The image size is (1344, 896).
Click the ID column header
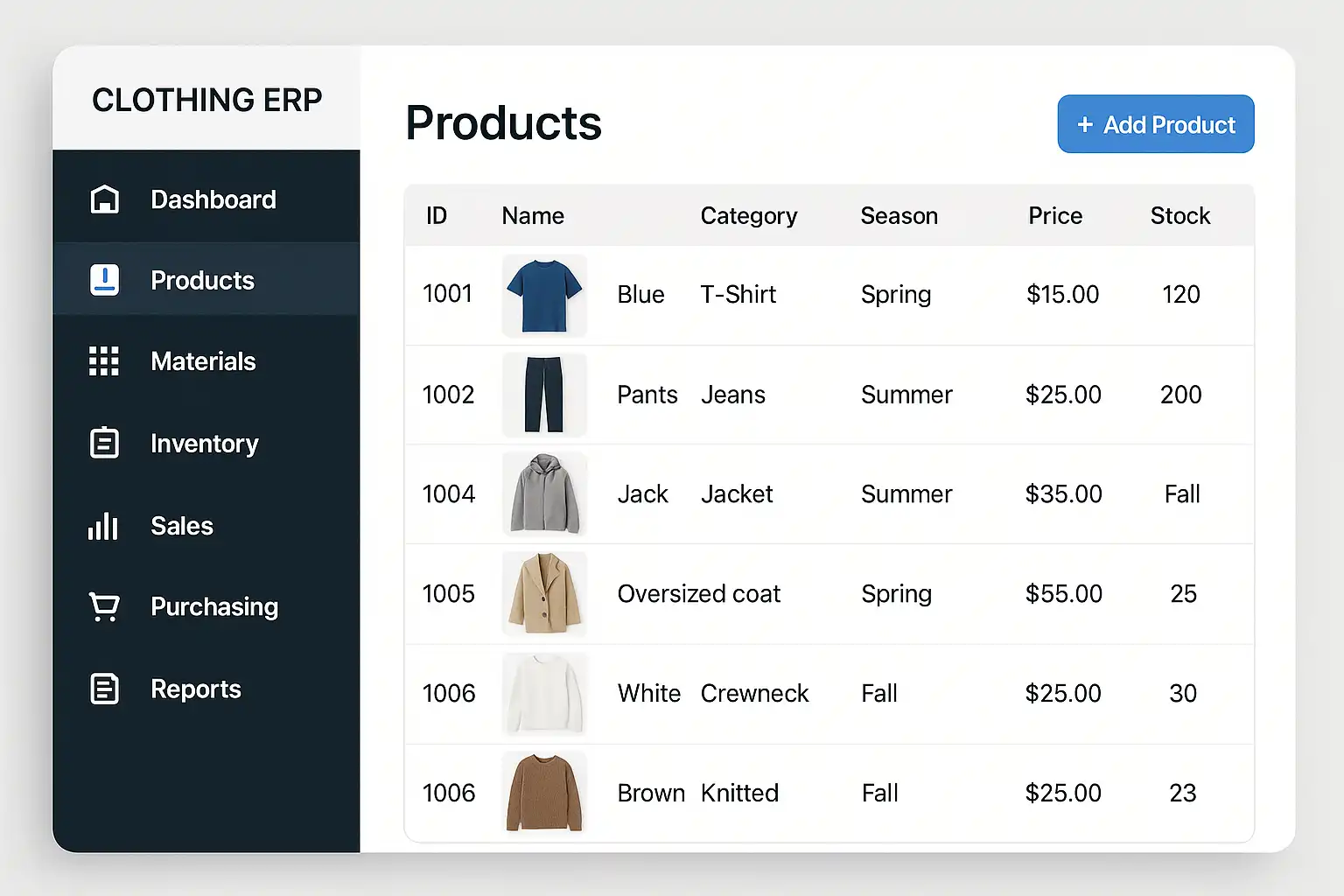pyautogui.click(x=437, y=215)
